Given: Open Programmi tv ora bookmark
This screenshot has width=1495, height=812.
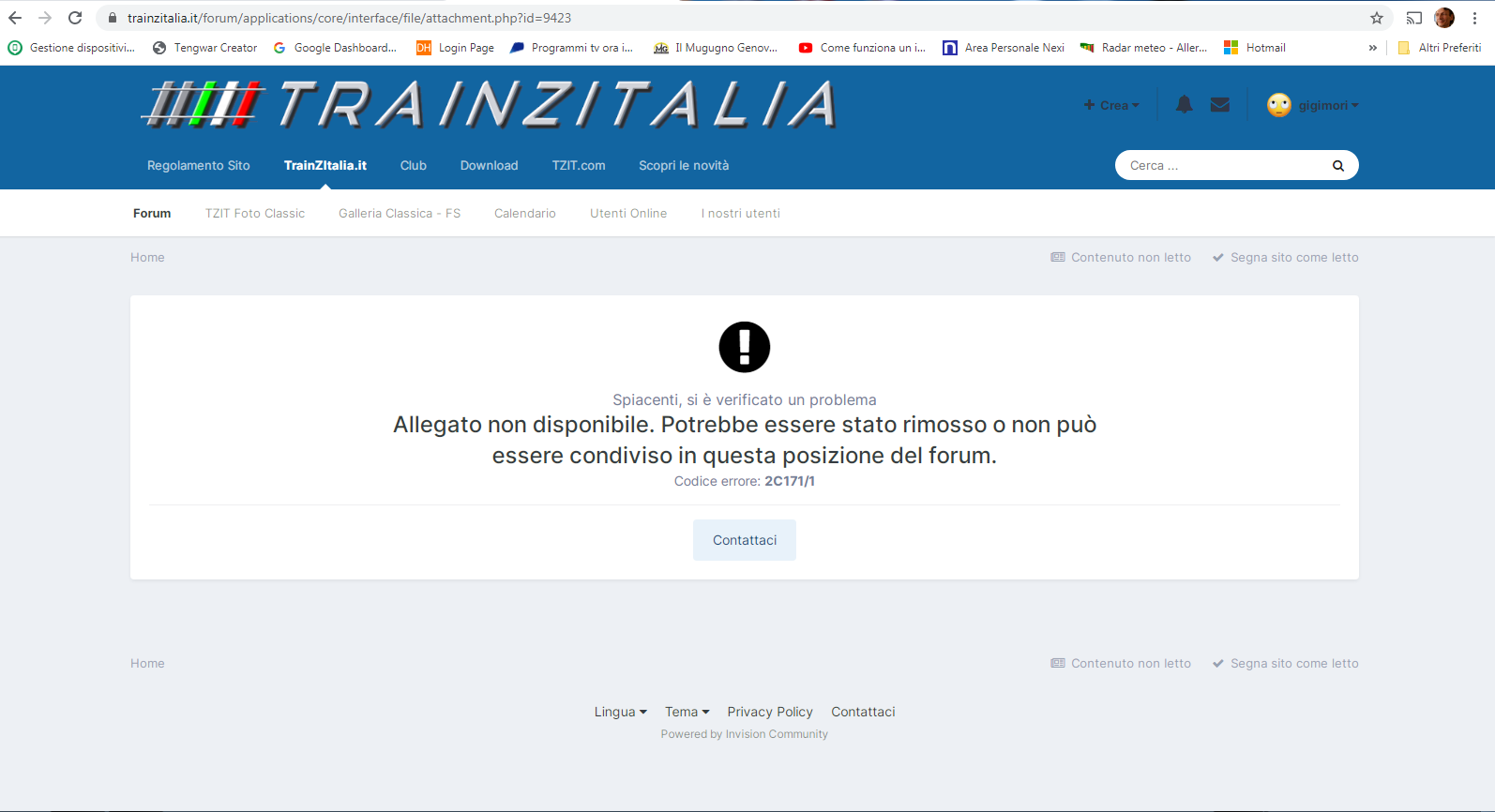Looking at the screenshot, I should click(x=571, y=48).
